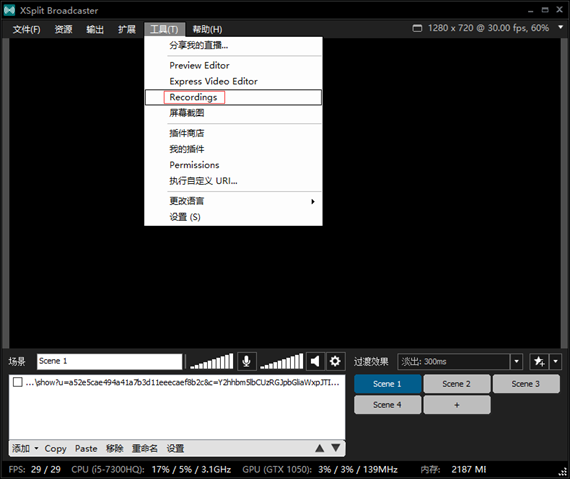Screen dimensions: 570x479
Task: Select Permissions menu item
Action: pos(233,165)
